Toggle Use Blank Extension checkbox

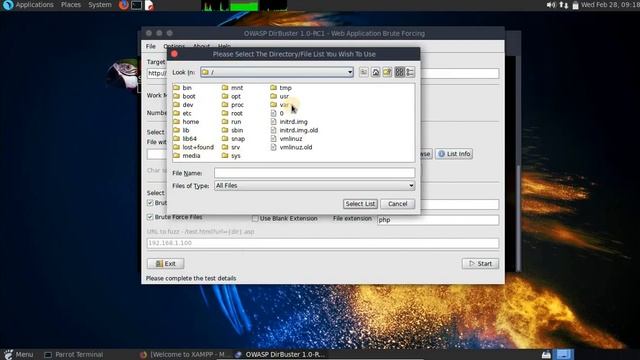[x=255, y=219]
